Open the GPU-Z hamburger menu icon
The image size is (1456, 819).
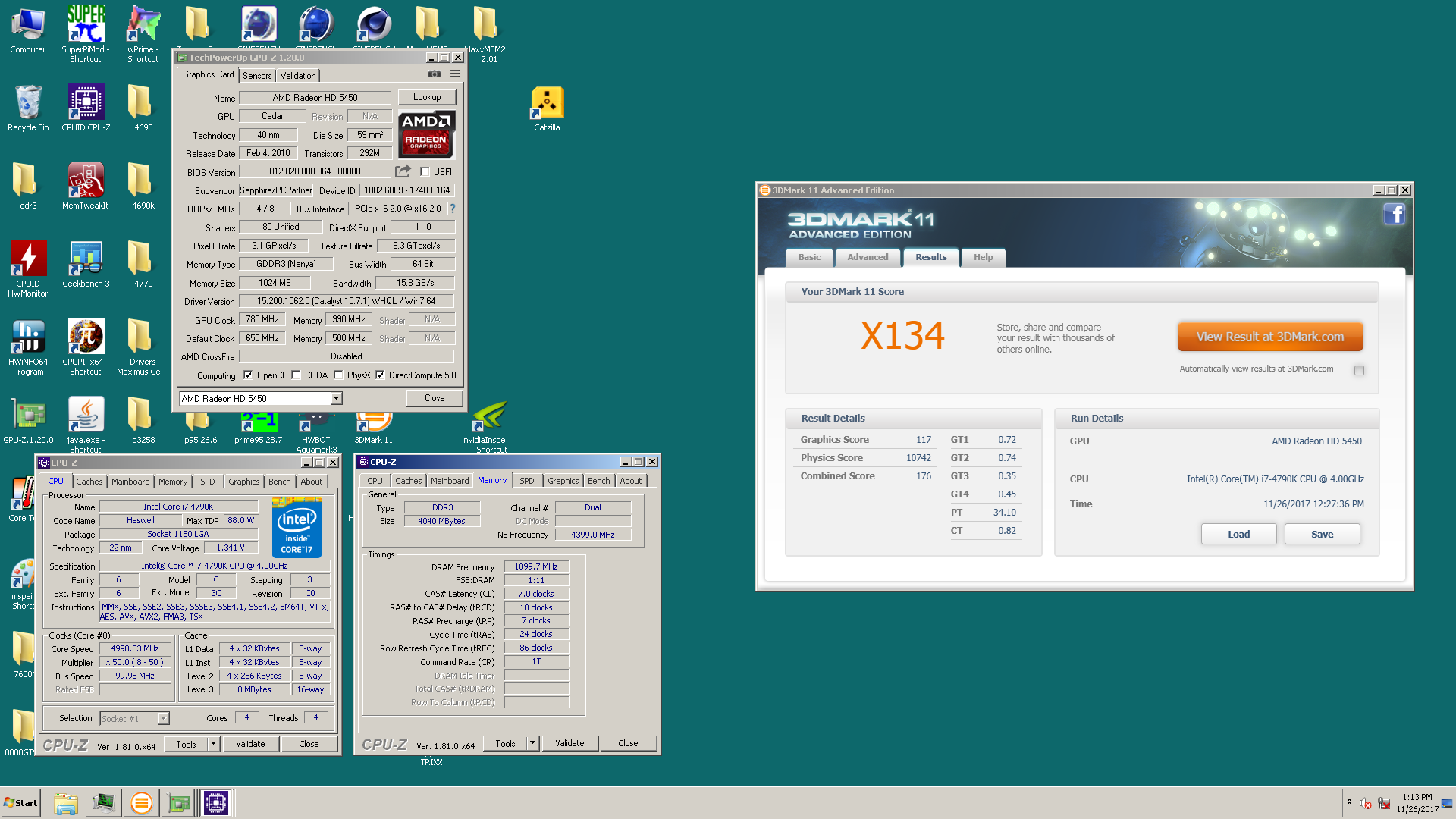click(455, 74)
